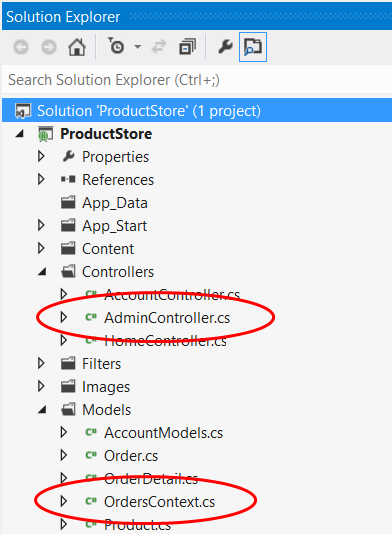
Task: Click the Content folder icon
Action: pyautogui.click(x=68, y=248)
